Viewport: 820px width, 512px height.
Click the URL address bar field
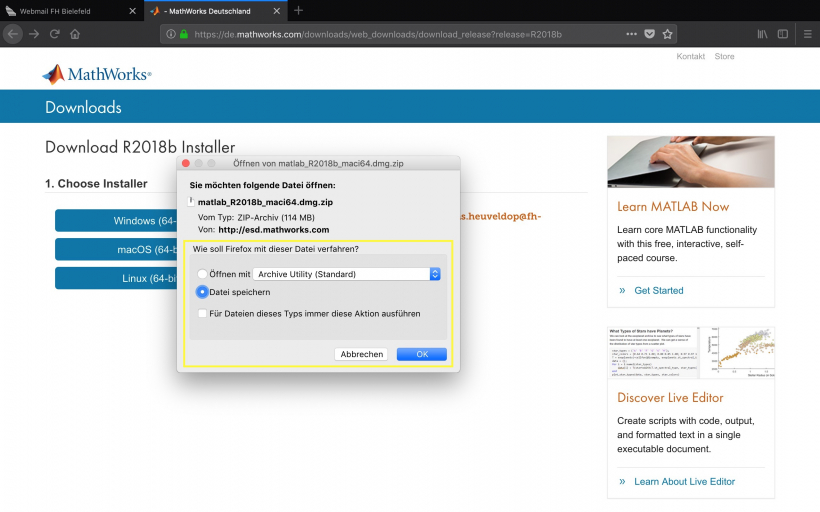pyautogui.click(x=400, y=33)
